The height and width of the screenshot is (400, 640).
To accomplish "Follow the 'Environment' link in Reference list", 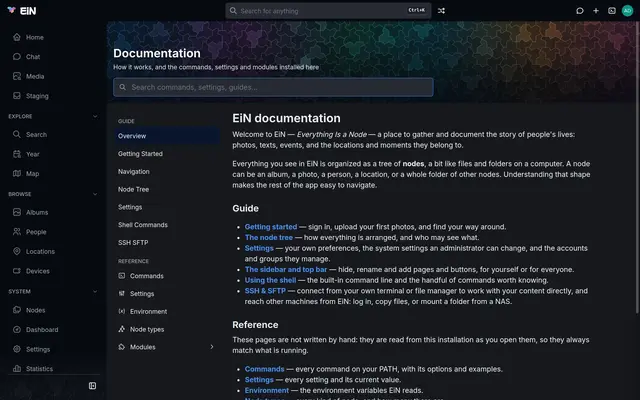I will click(x=267, y=390).
